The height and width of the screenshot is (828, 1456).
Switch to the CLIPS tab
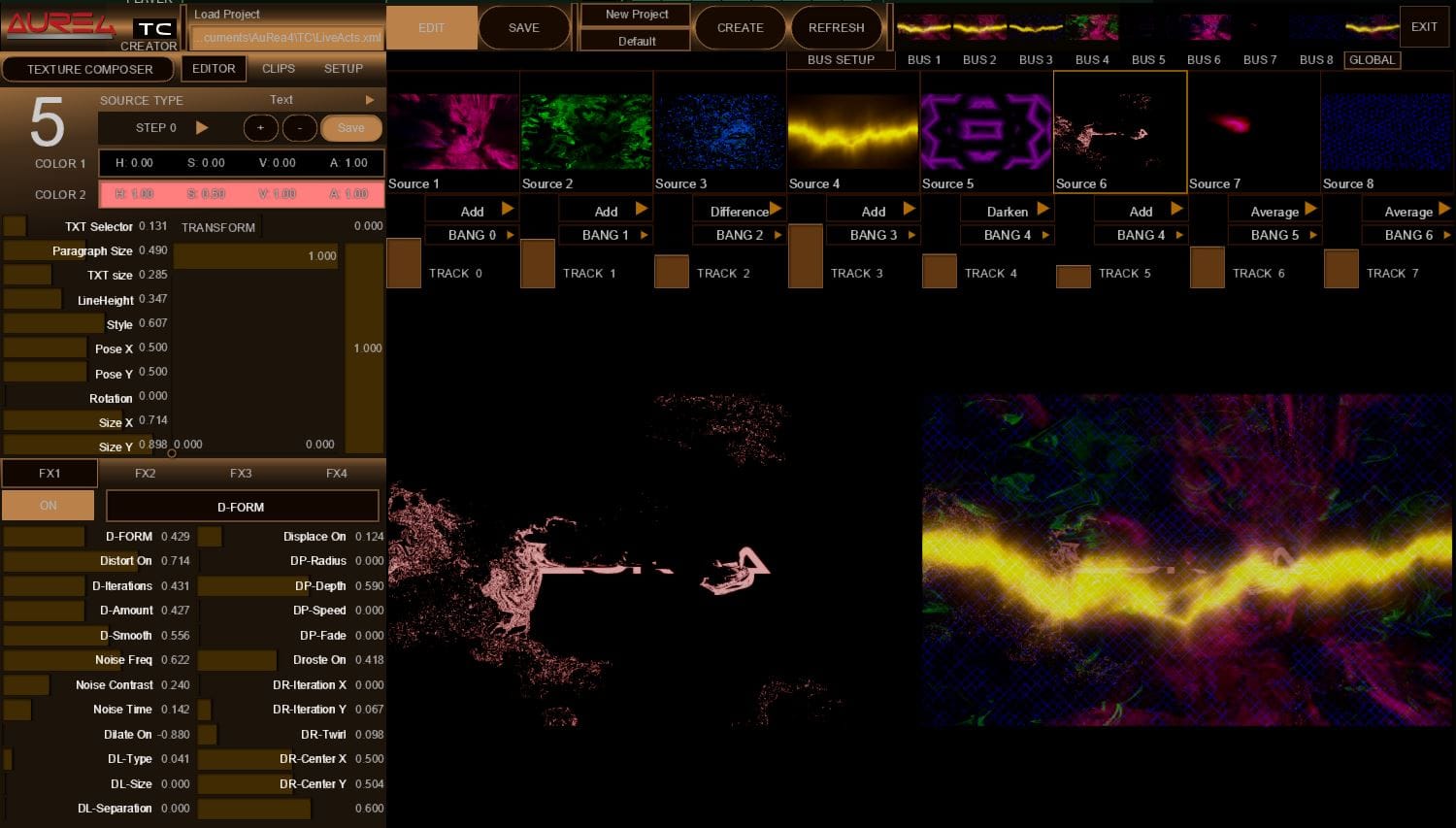coord(279,69)
